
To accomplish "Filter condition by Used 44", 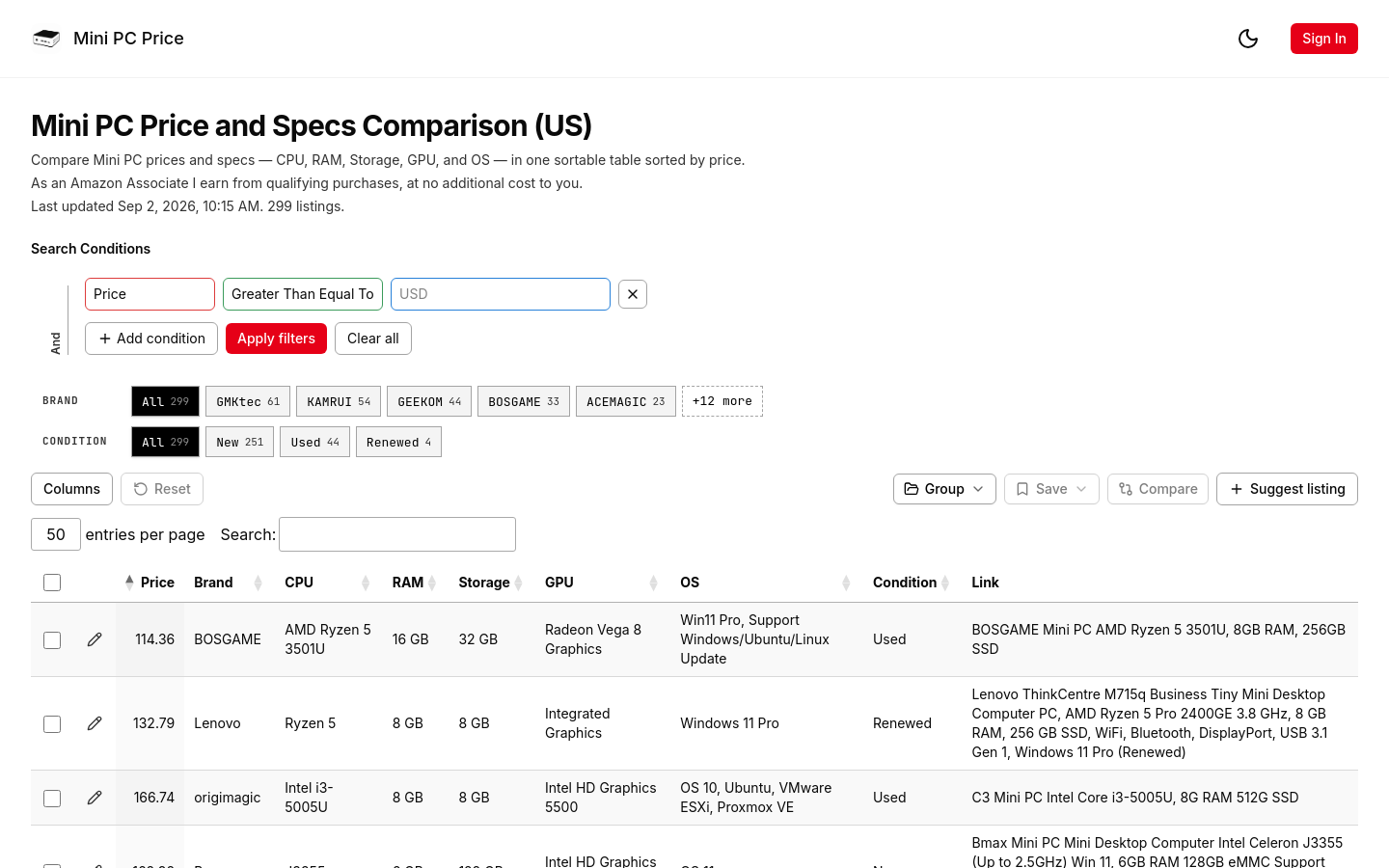I will [314, 442].
